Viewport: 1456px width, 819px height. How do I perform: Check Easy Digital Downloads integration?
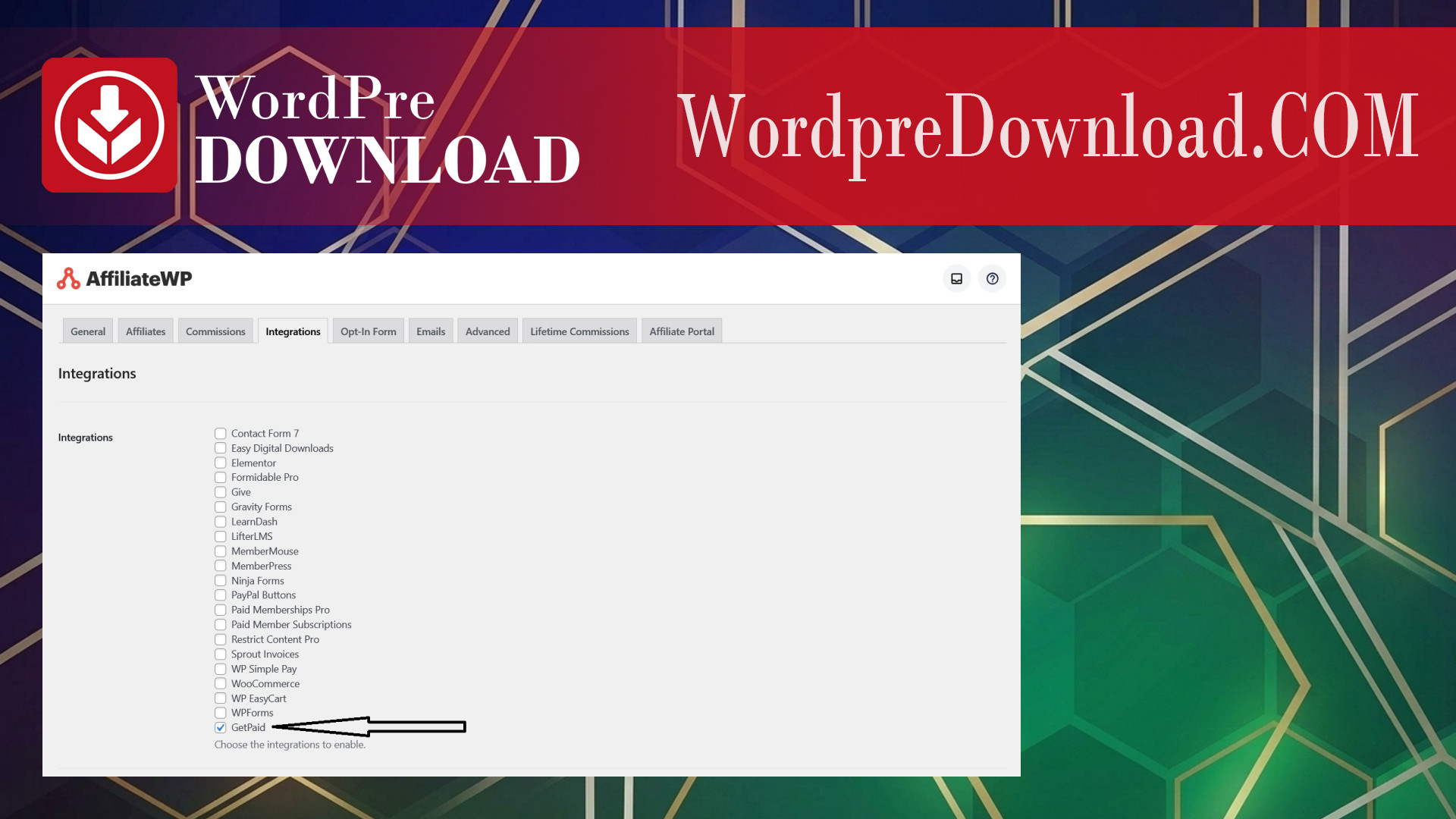click(x=220, y=448)
